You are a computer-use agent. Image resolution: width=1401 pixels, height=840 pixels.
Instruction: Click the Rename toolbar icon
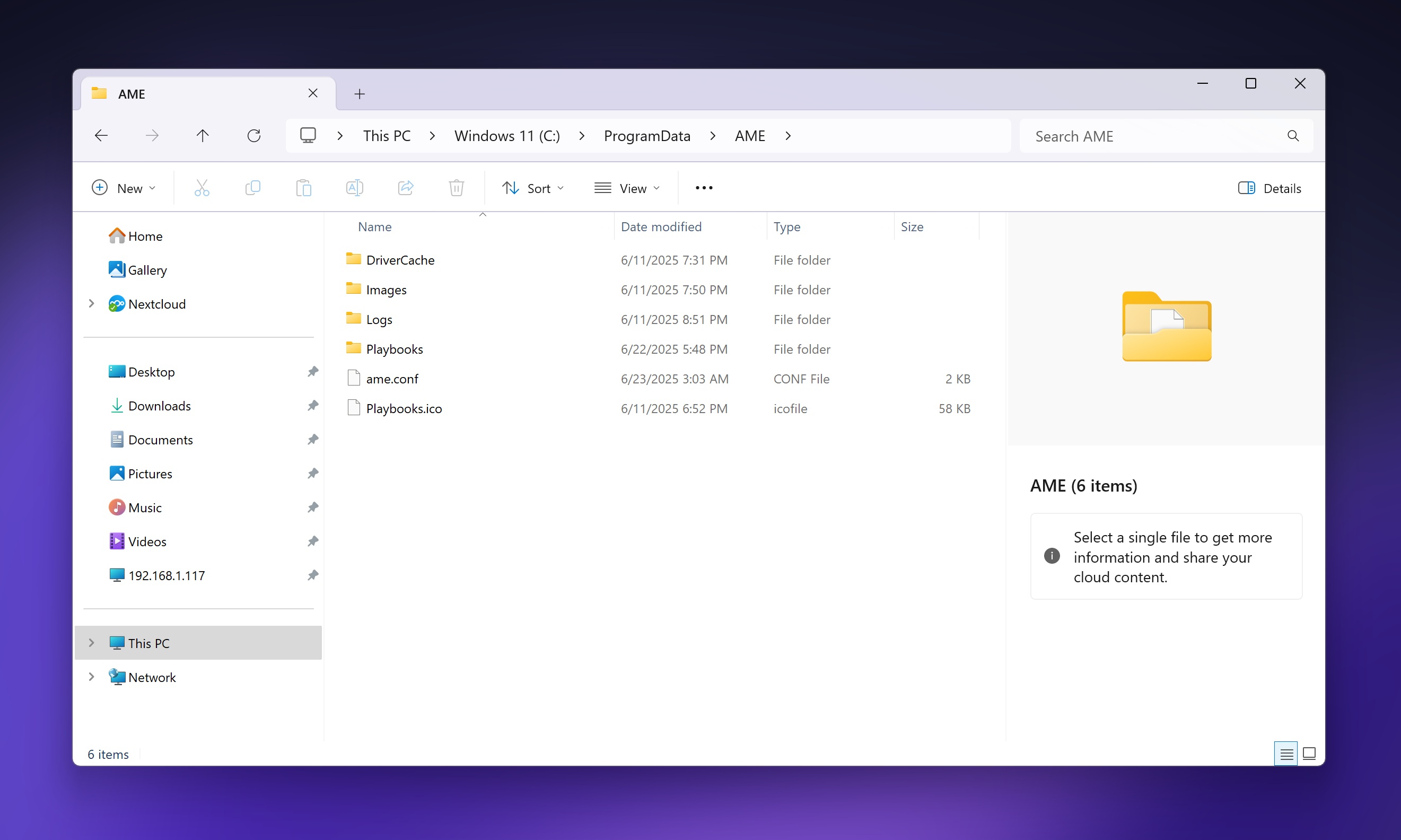(x=355, y=188)
